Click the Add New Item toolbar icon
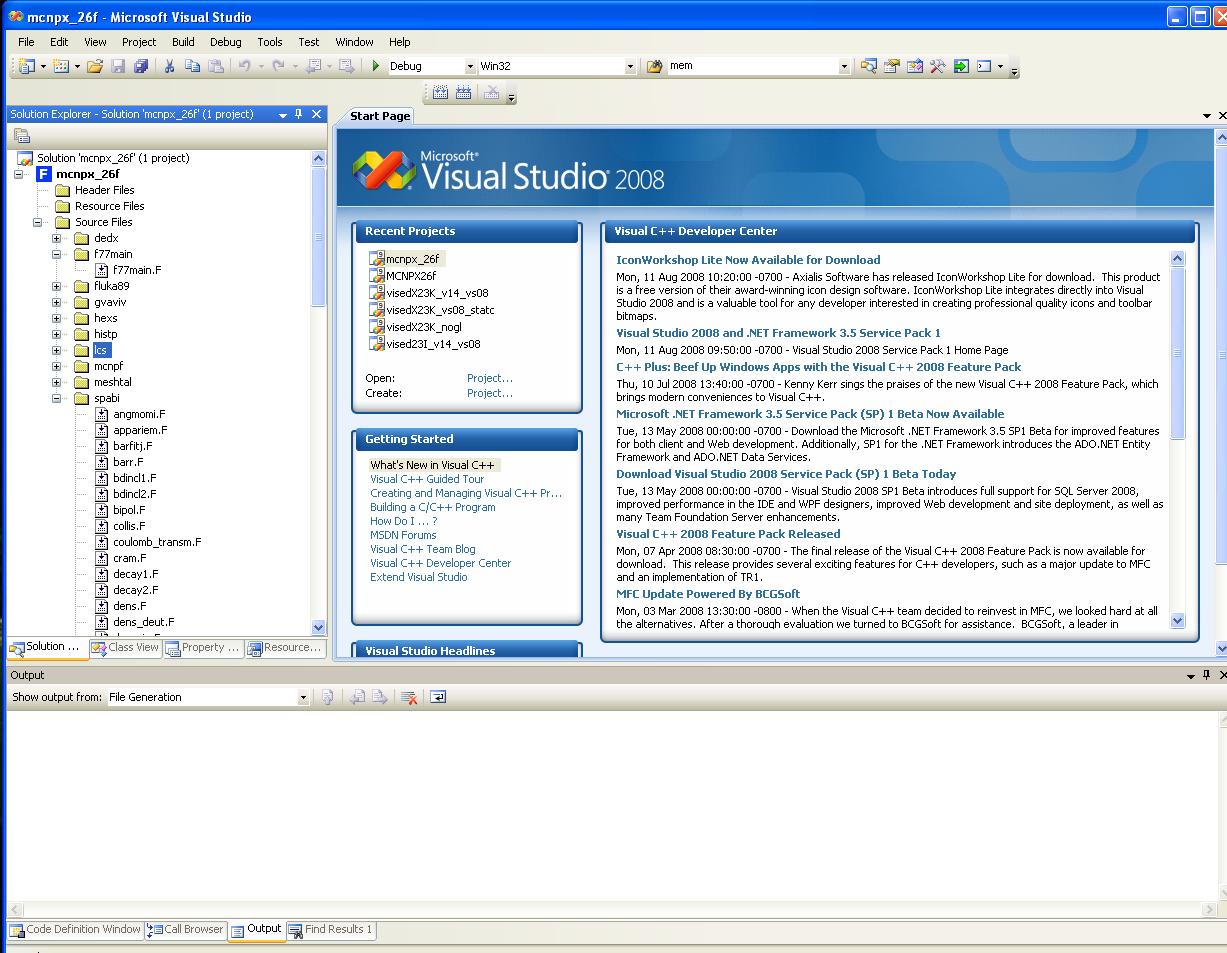This screenshot has width=1227, height=953. [60, 66]
